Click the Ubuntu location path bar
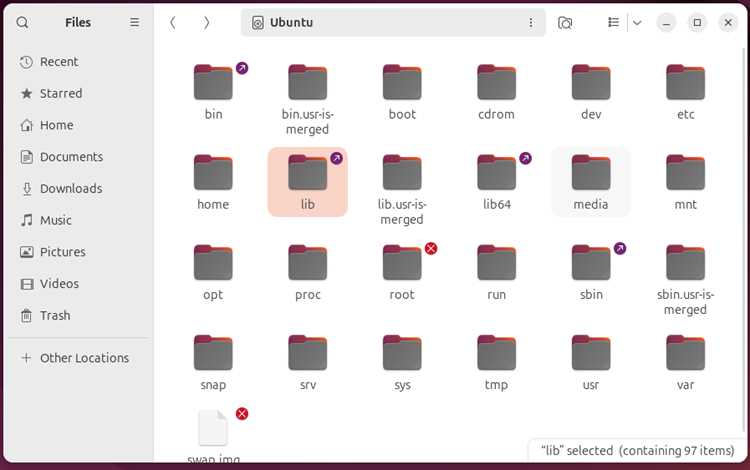Viewport: 750px width, 470px height. [x=393, y=22]
